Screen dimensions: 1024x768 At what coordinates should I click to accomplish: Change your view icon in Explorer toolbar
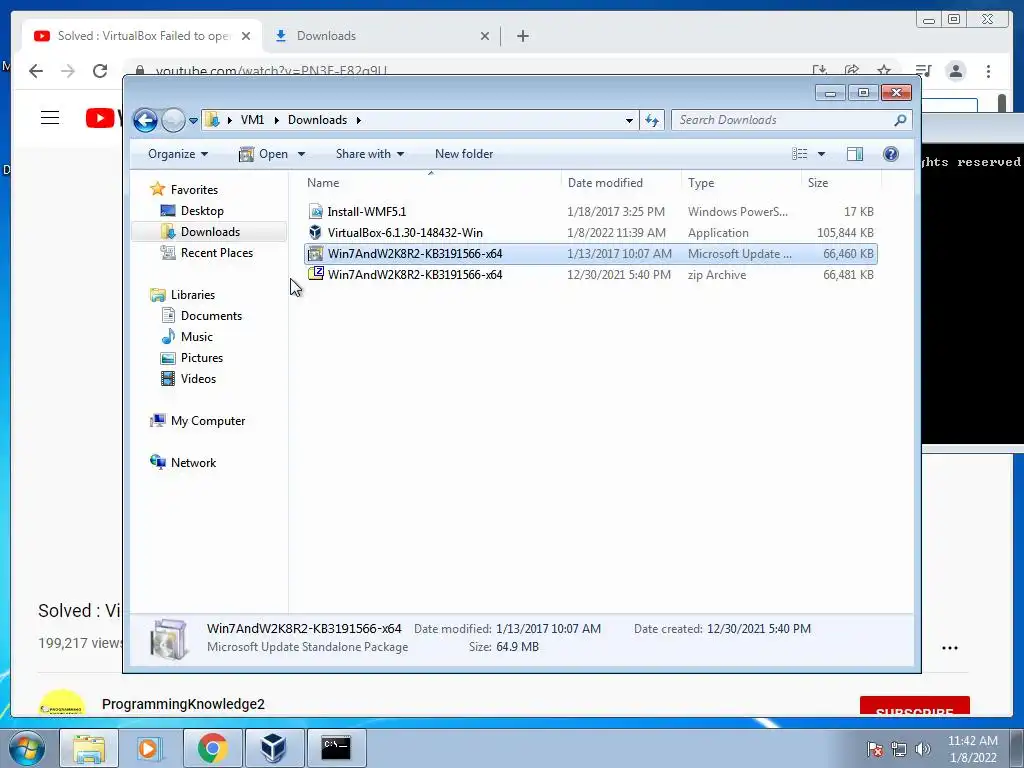coord(799,154)
